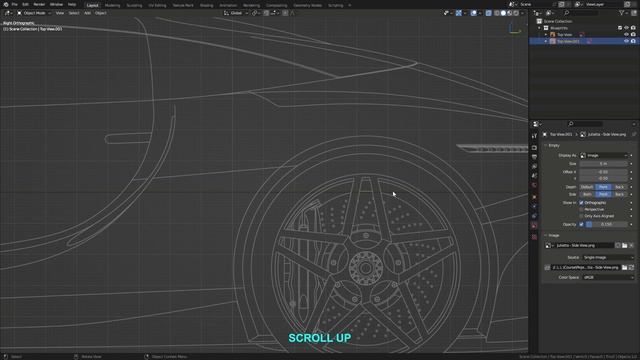The image size is (640, 360).
Task: Toggle viewport overlays display
Action: 473,13
